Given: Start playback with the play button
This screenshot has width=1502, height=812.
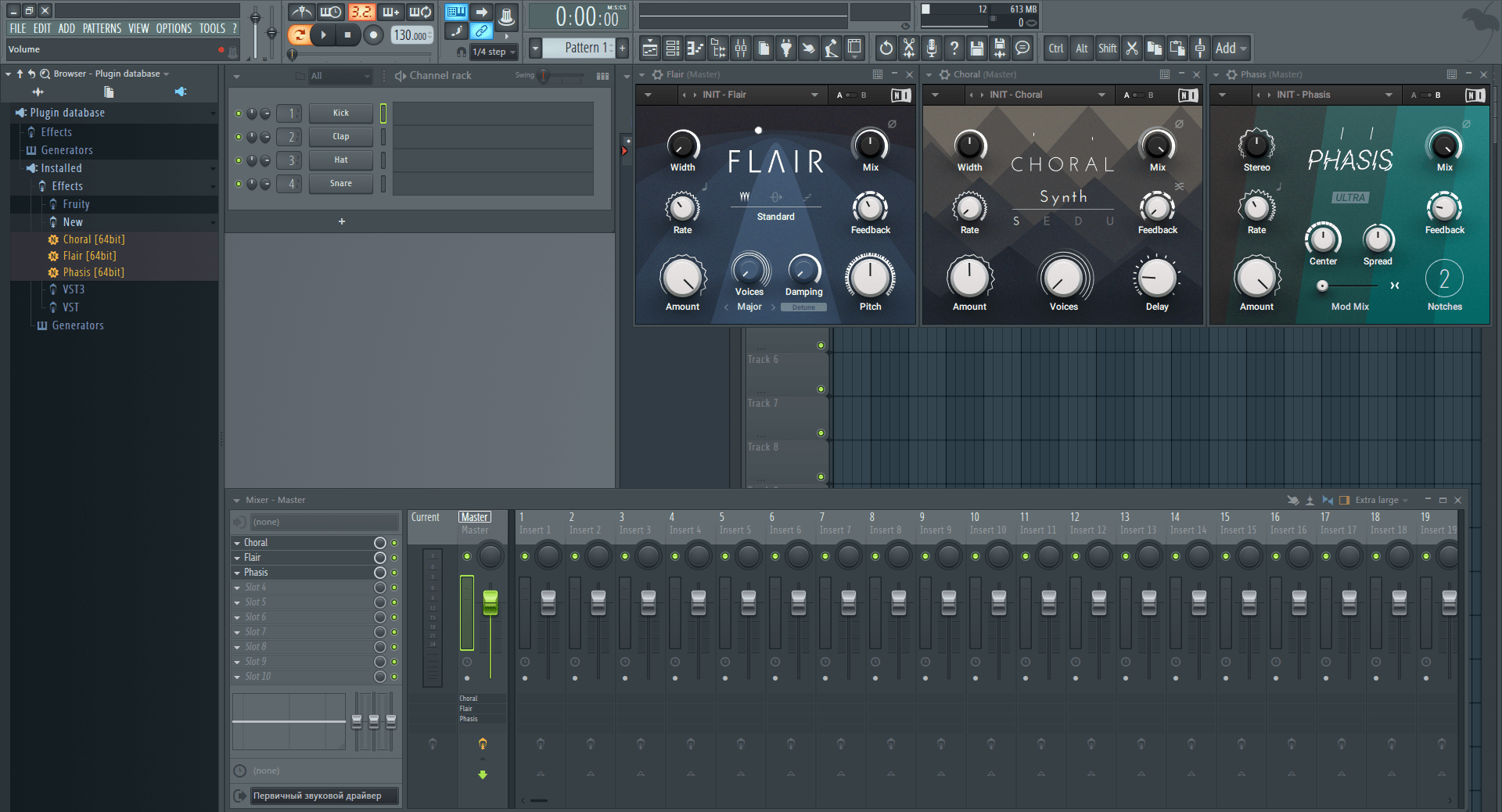Looking at the screenshot, I should [x=323, y=34].
